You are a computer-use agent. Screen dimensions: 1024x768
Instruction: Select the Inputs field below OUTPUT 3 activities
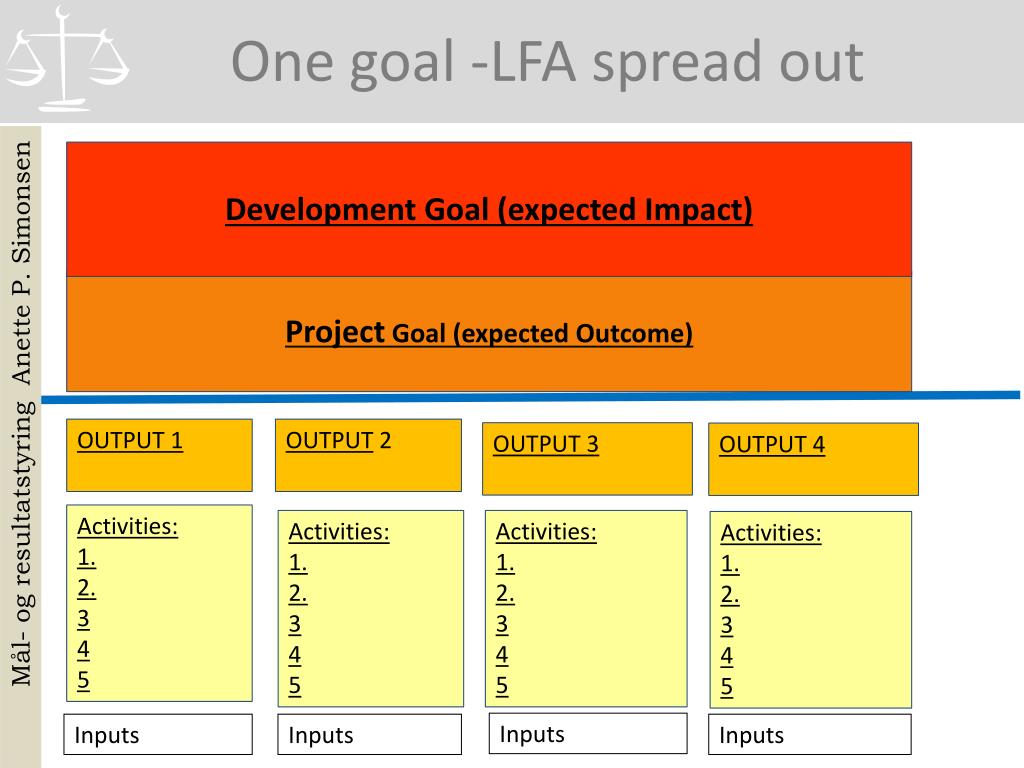pos(588,733)
